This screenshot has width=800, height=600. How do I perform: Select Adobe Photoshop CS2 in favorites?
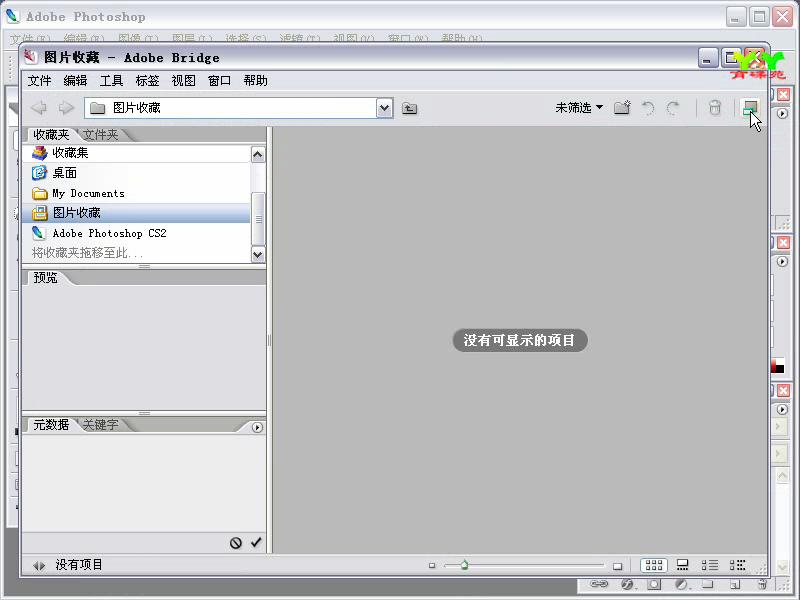click(x=136, y=233)
